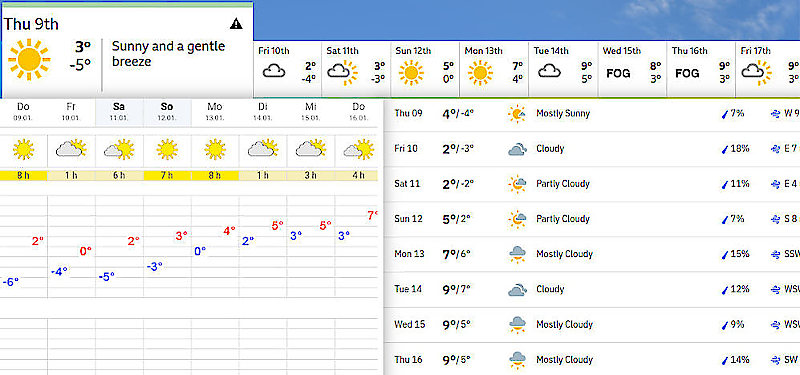Click sun icon under So 12.01.

click(167, 150)
